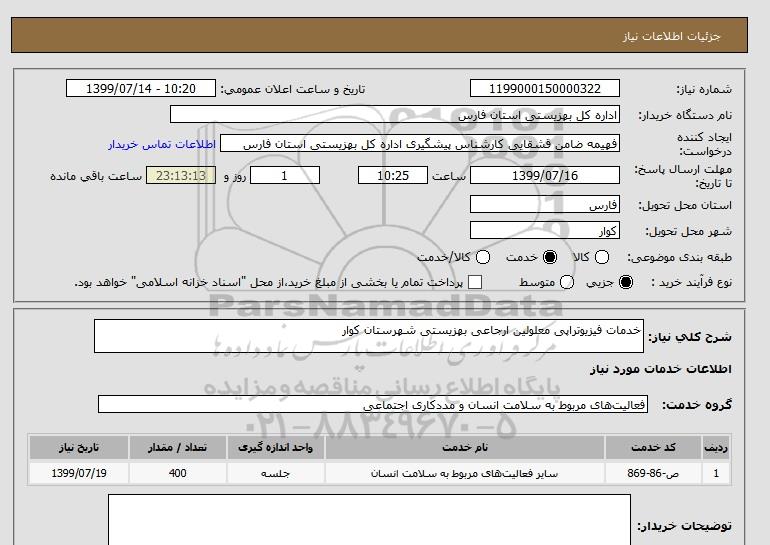Click the announcement date and time field

pos(140,89)
